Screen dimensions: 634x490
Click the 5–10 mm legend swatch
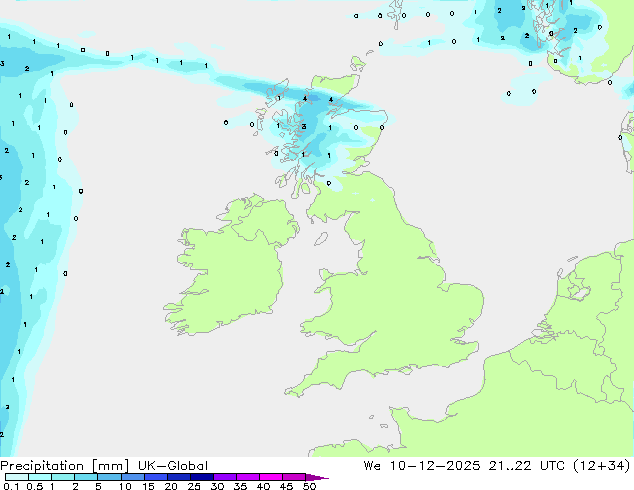coord(109,477)
